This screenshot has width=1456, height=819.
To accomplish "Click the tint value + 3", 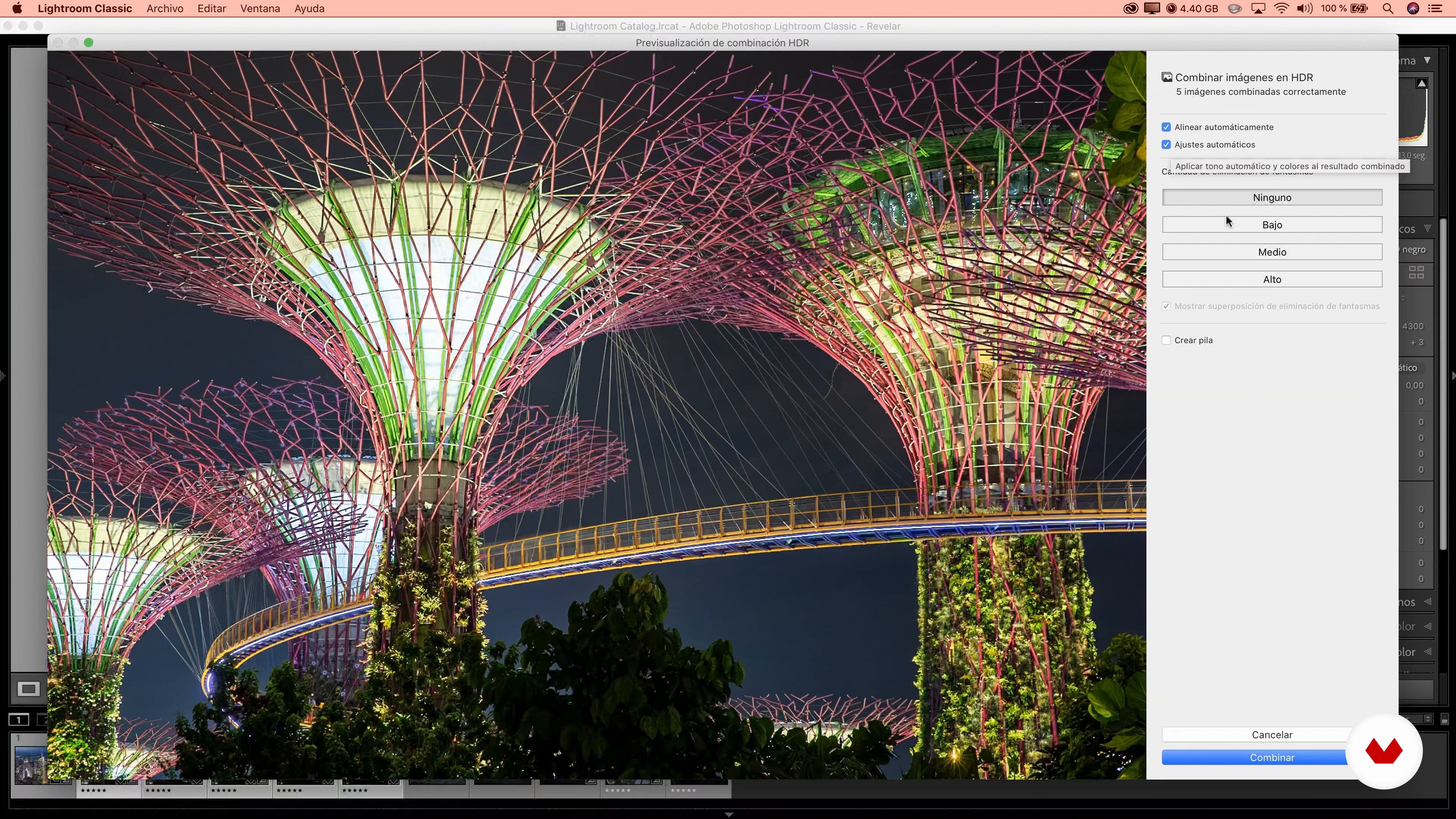I will [x=1417, y=342].
